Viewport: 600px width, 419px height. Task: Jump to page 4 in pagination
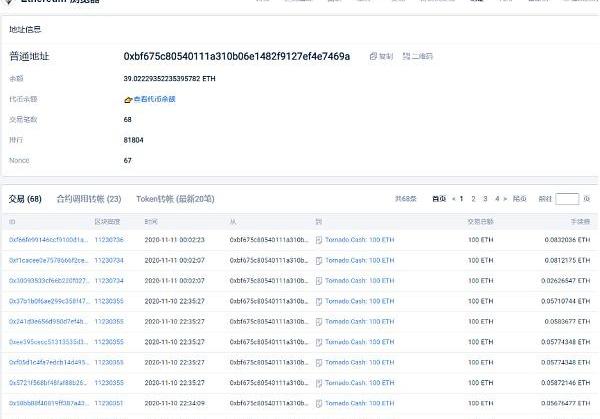coord(496,199)
